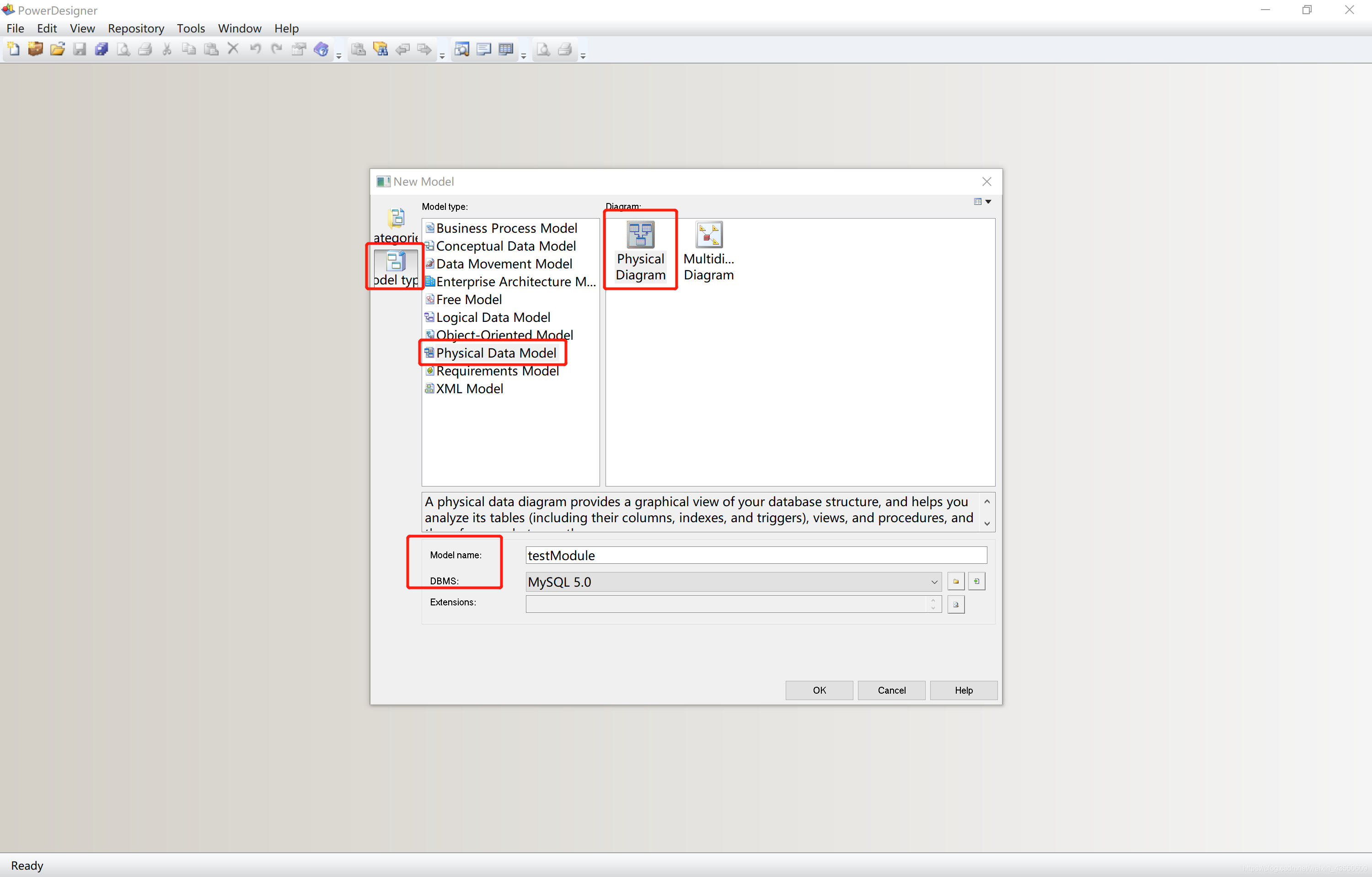1372x877 pixels.
Task: Click the OK button
Action: point(819,690)
